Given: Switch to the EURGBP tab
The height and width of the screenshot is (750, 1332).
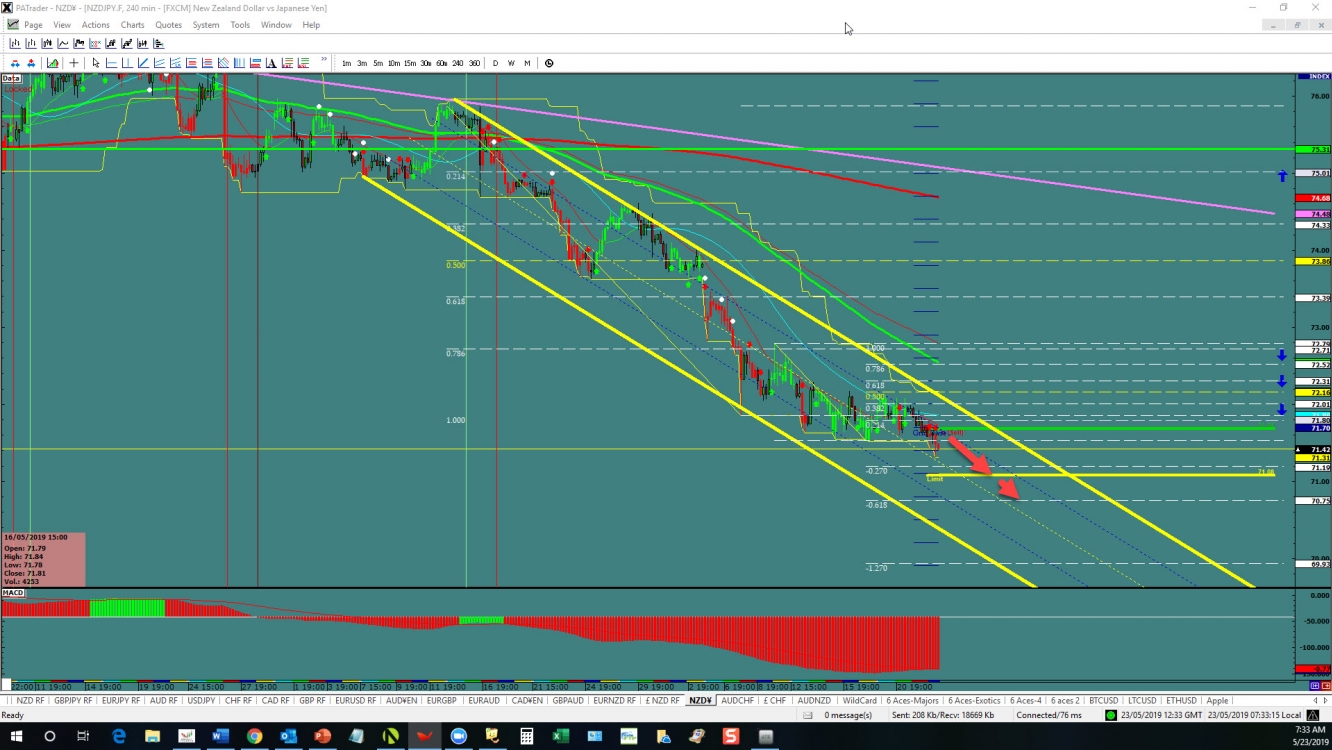Looking at the screenshot, I should 441,701.
